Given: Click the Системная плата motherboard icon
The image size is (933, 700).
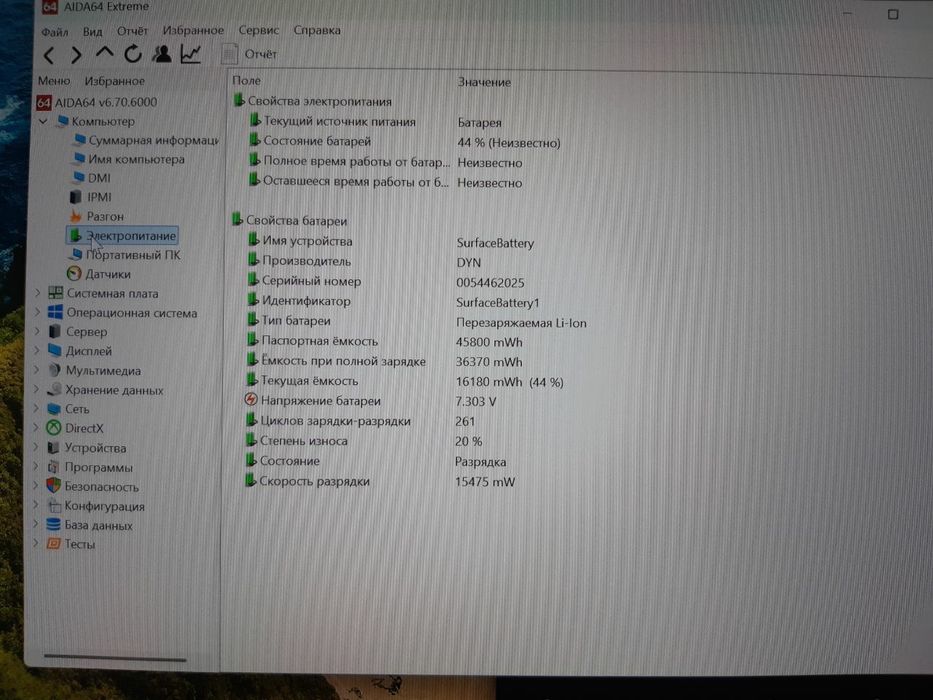Looking at the screenshot, I should point(55,293).
